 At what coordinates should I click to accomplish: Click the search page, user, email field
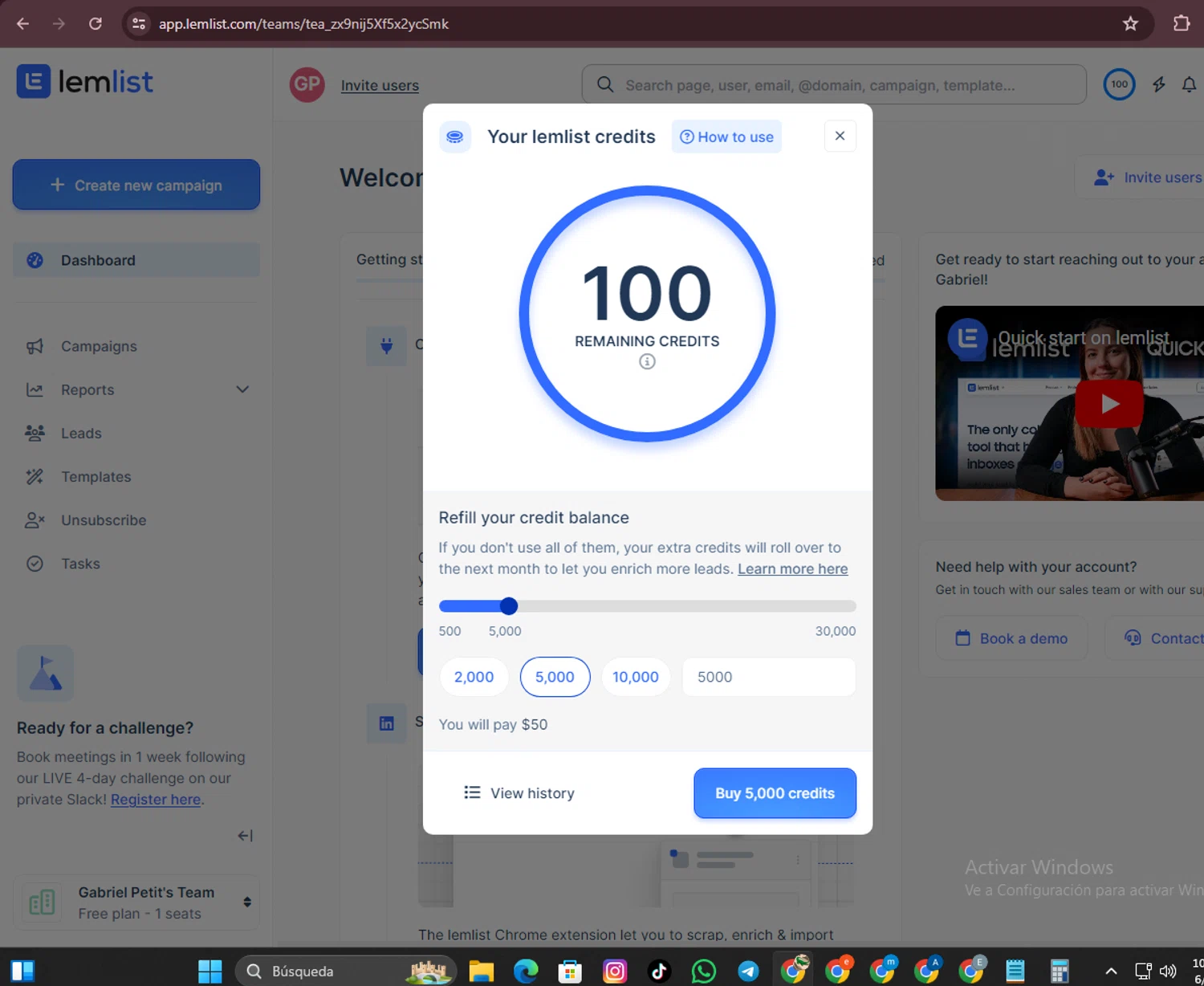coord(834,84)
